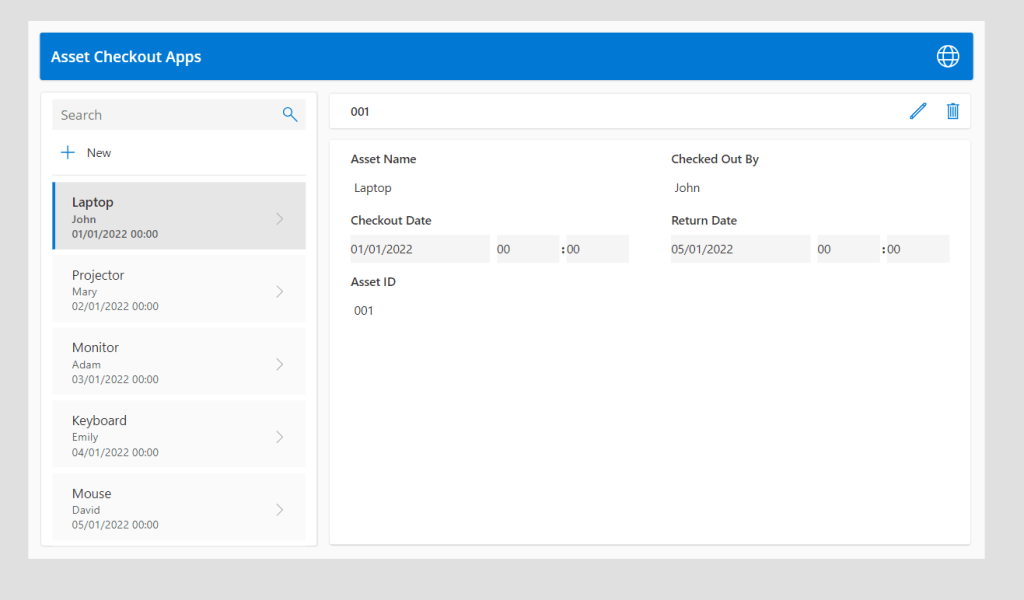This screenshot has width=1024, height=600.
Task: Click the Checkout Date minute box
Action: 598,249
